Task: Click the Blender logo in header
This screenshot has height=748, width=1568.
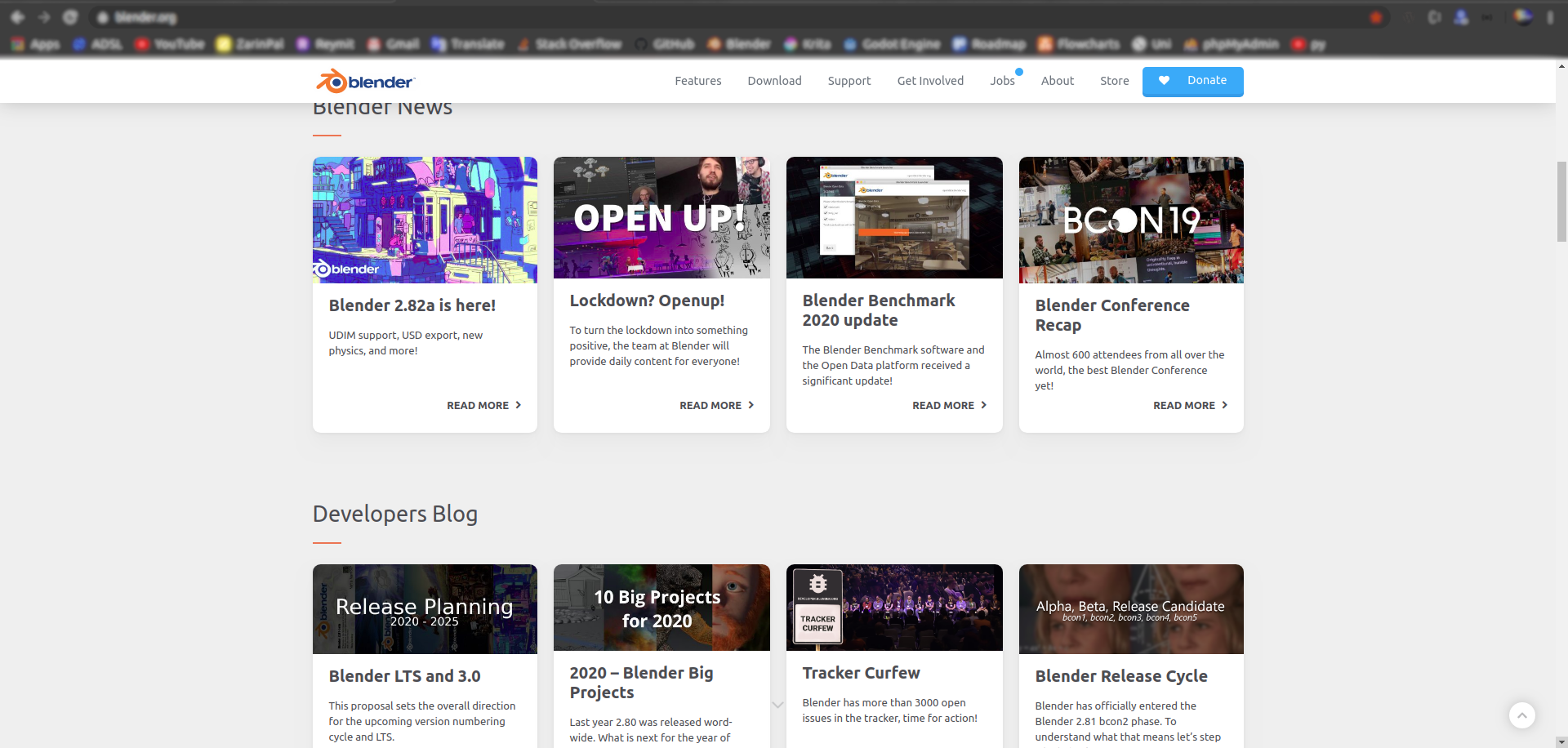Action: point(365,81)
